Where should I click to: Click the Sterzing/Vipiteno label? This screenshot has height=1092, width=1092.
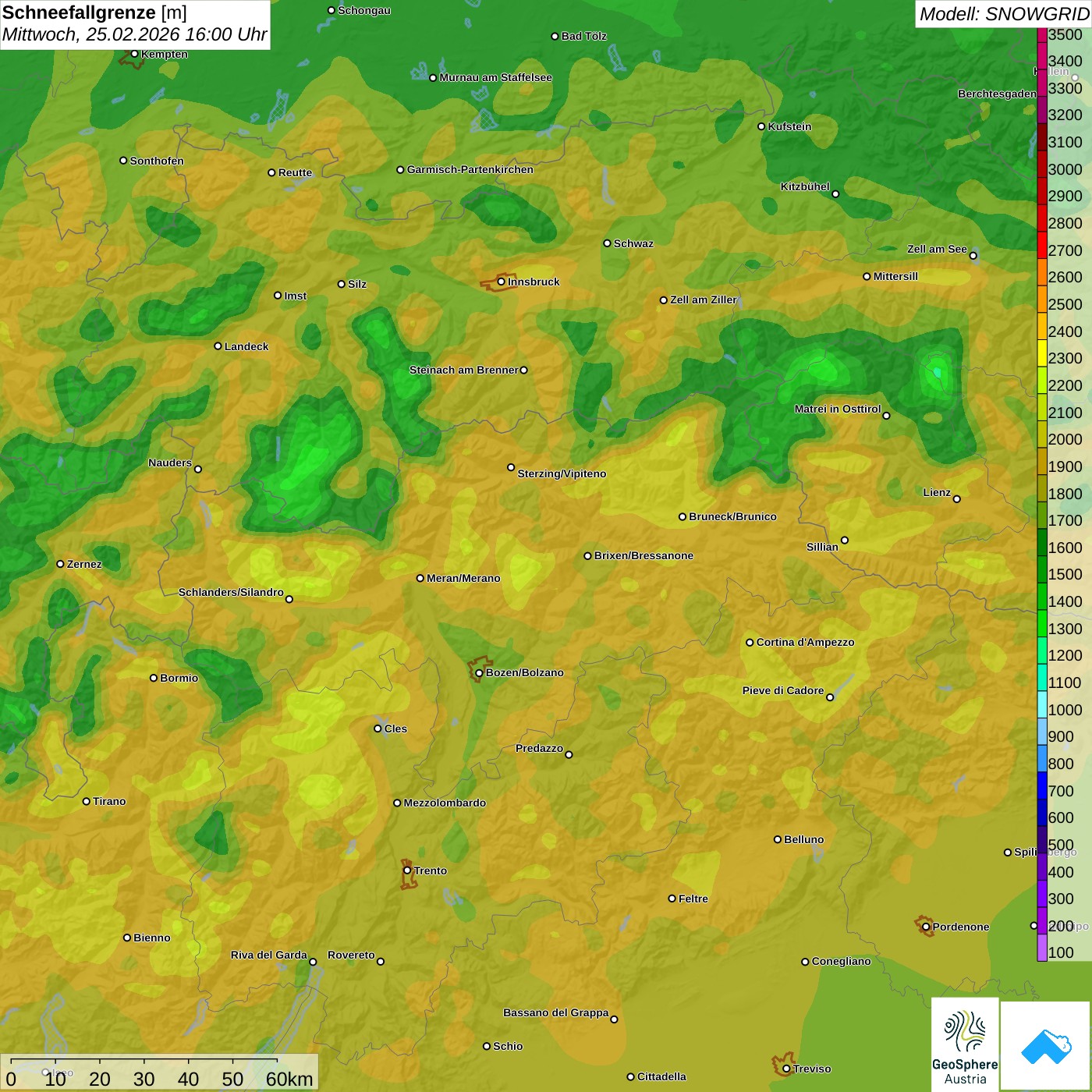click(562, 473)
